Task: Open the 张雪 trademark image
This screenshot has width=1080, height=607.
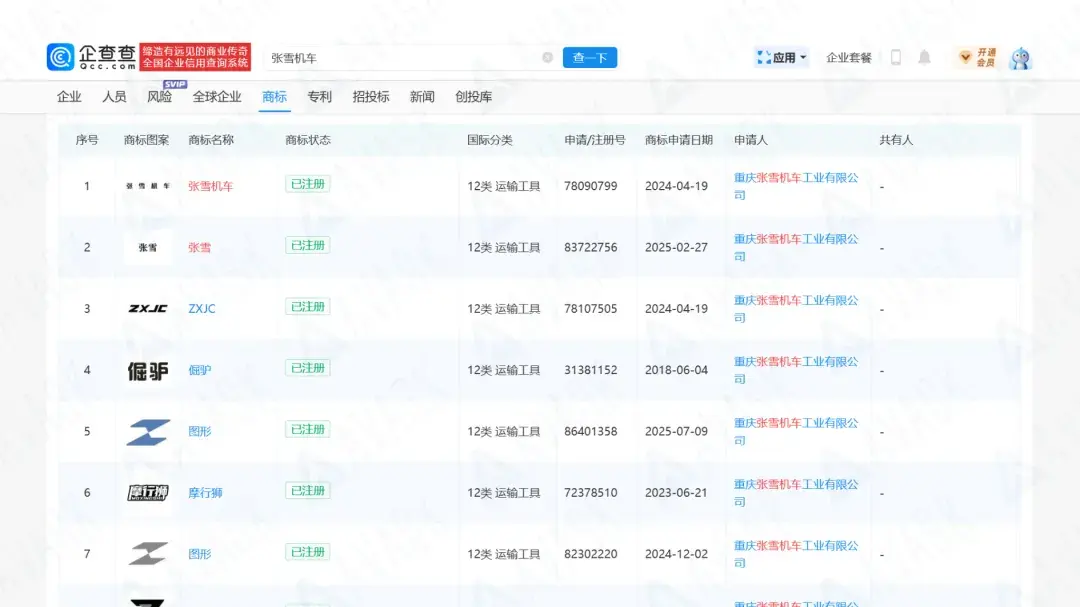Action: pos(147,247)
